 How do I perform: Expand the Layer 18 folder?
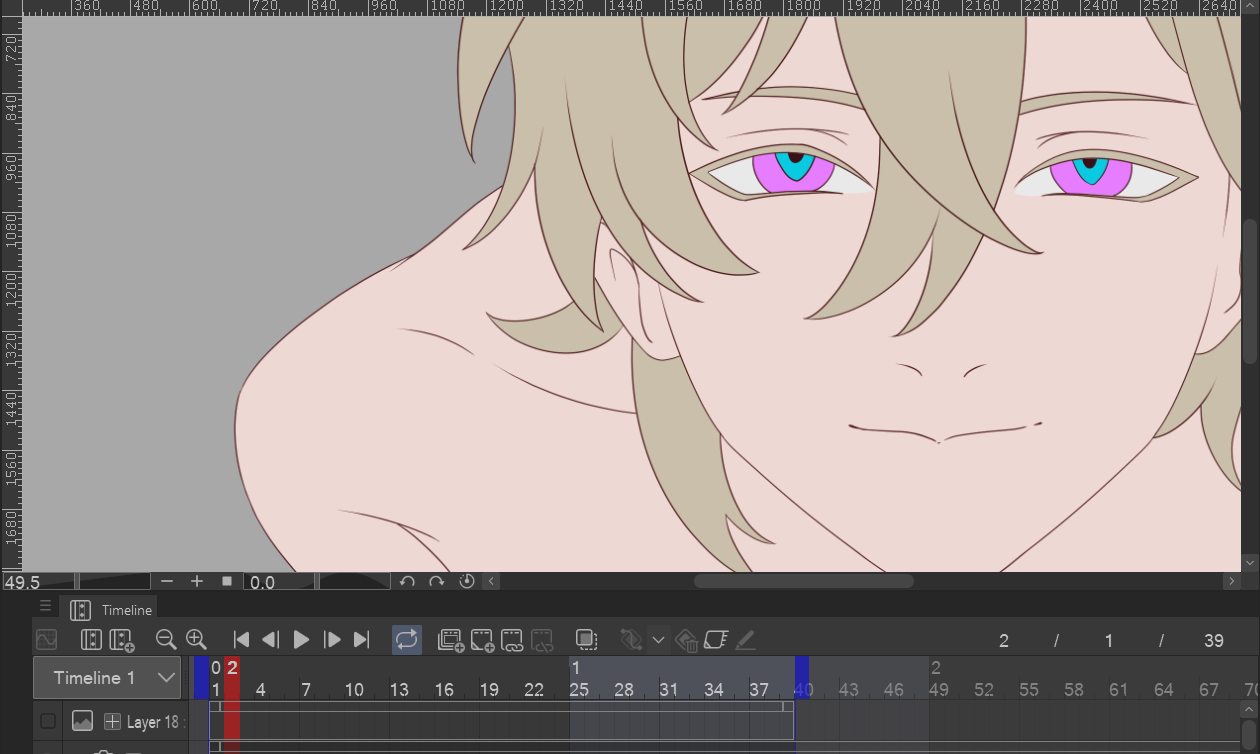(112, 721)
